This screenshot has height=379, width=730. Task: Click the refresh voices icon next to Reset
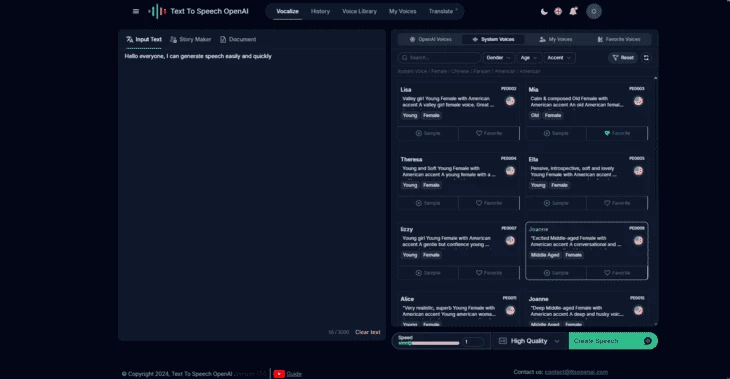[646, 58]
